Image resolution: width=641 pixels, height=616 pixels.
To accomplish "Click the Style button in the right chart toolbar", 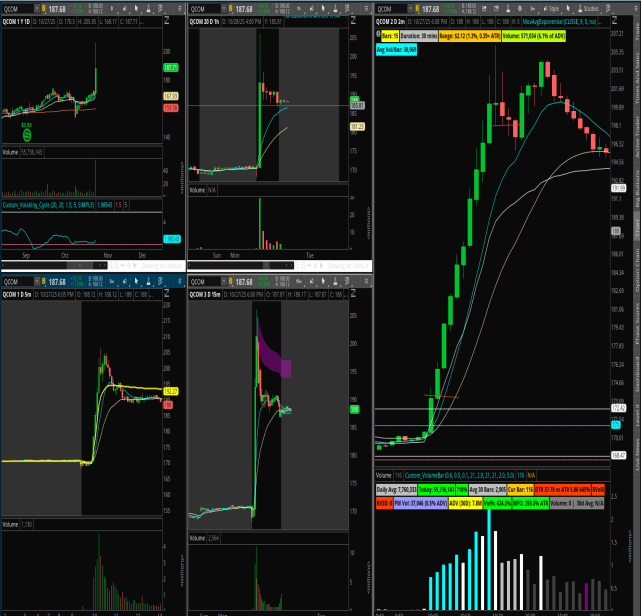I will click(551, 9).
